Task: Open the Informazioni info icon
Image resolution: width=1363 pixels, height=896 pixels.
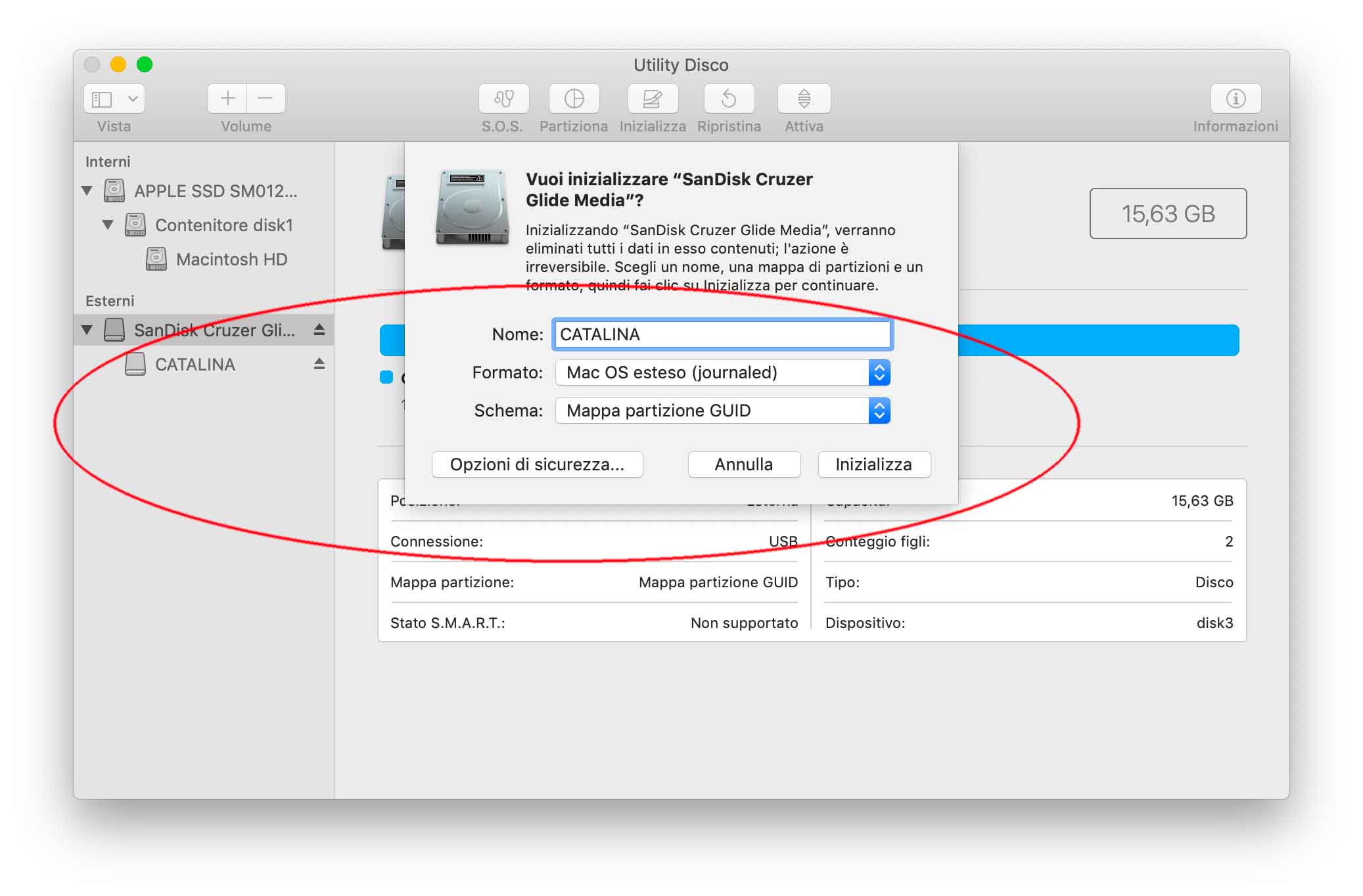Action: (x=1236, y=99)
